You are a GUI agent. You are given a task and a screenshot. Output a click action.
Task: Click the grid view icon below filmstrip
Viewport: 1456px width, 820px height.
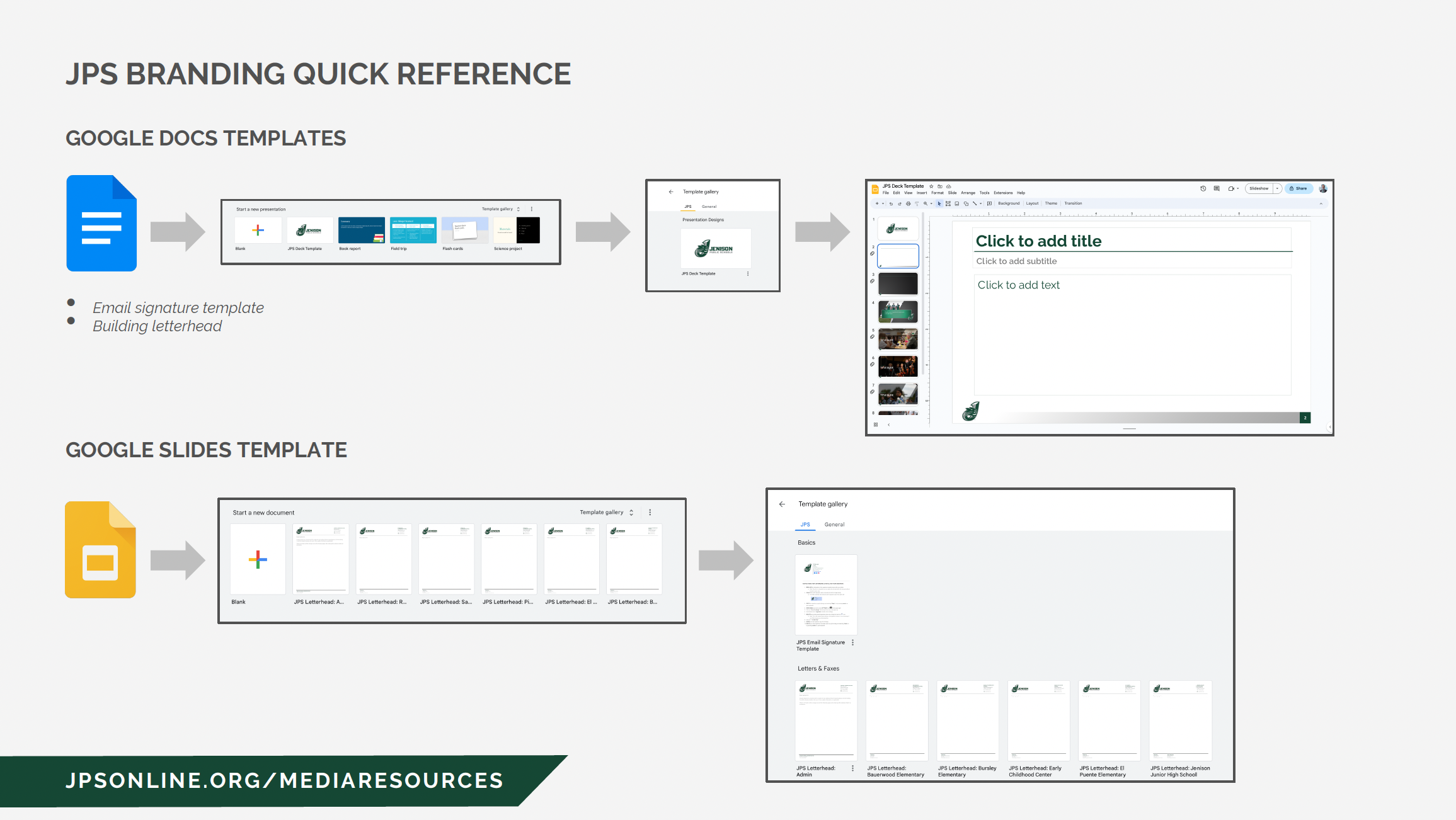click(x=876, y=424)
